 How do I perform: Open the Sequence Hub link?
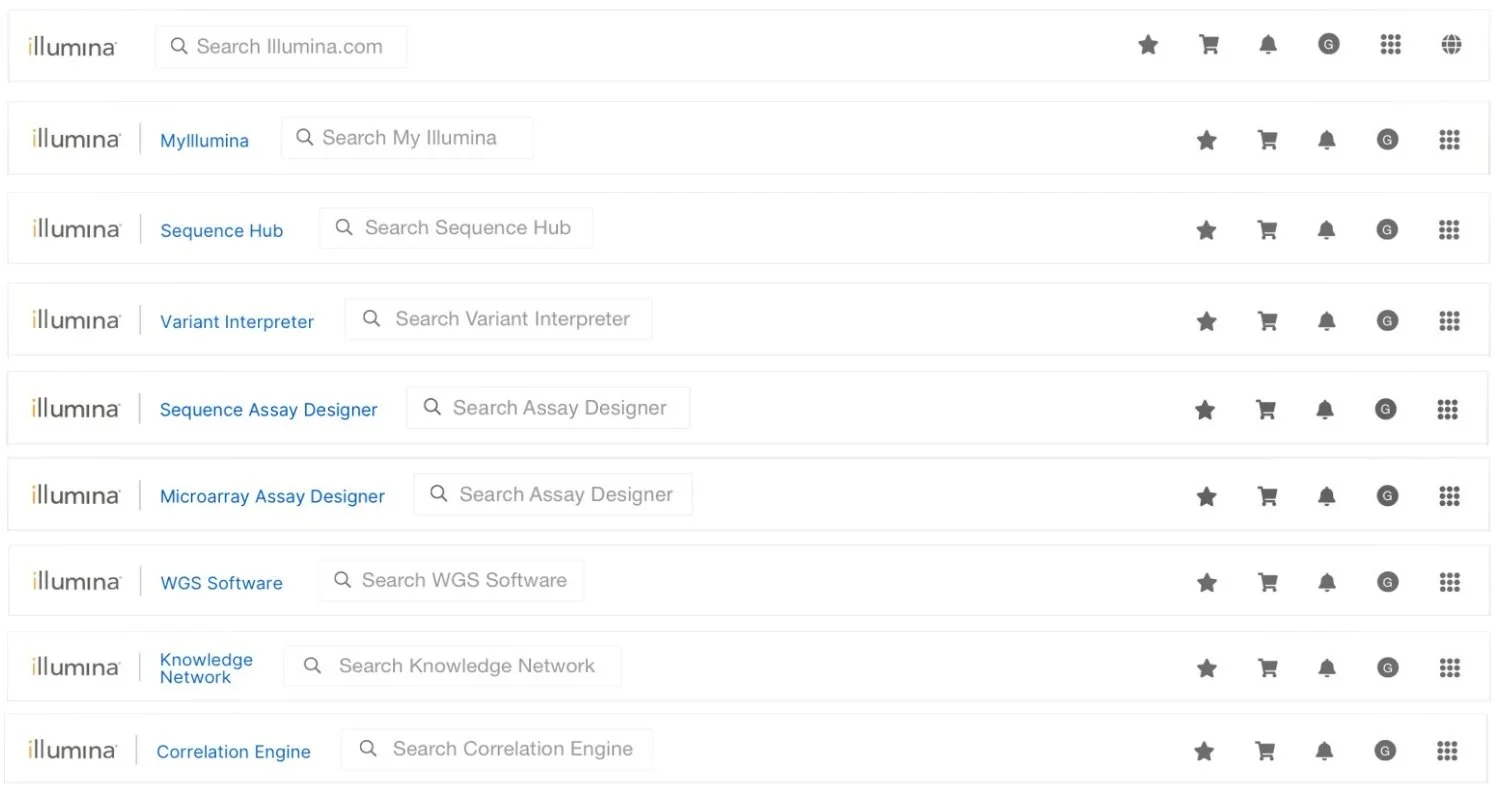tap(221, 231)
